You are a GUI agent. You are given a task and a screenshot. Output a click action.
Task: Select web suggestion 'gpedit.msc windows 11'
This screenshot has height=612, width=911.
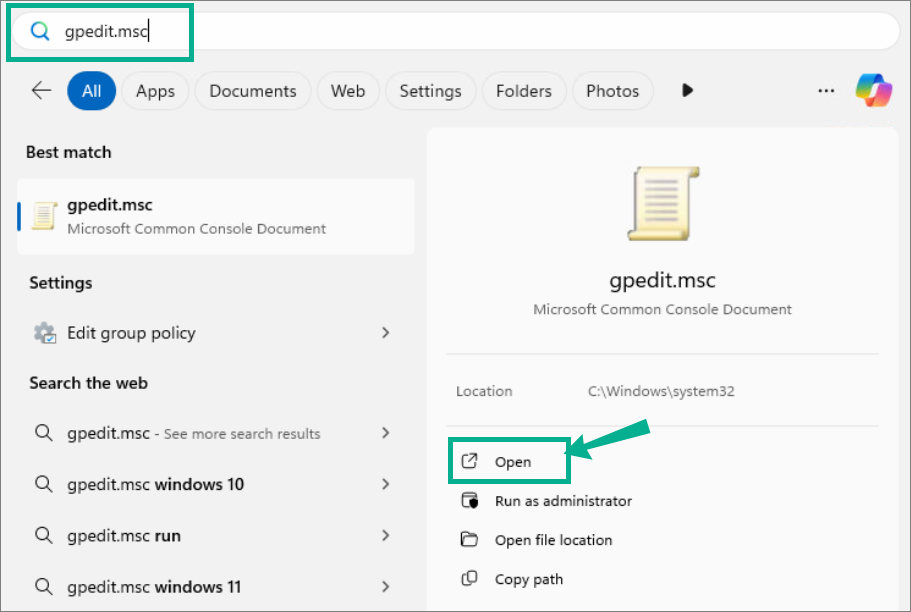[x=216, y=586]
